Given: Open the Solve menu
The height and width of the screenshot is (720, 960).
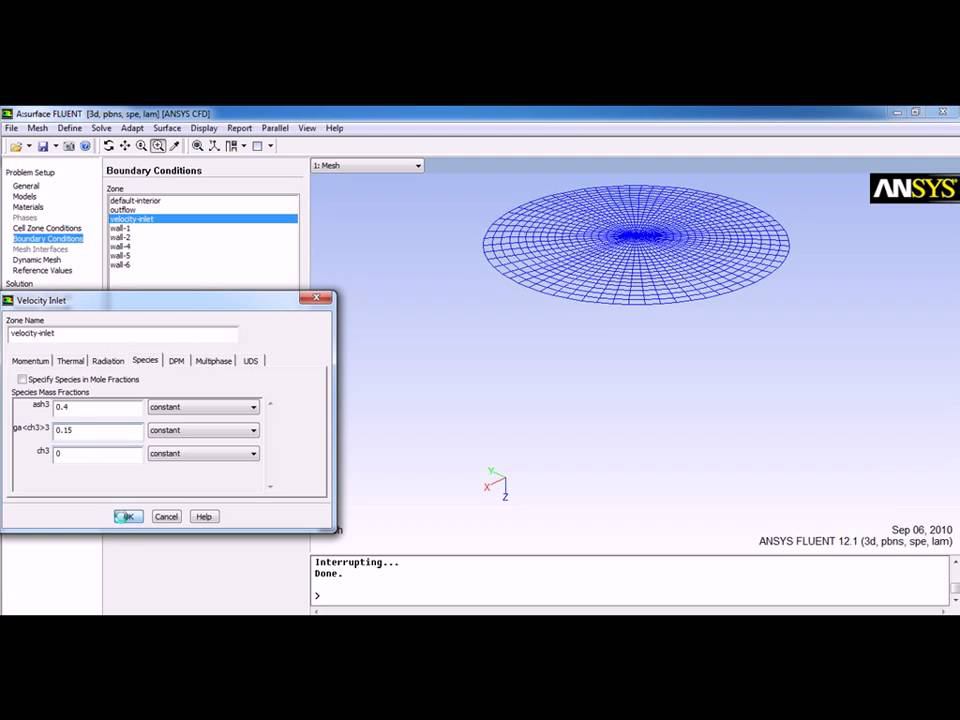Looking at the screenshot, I should click(102, 128).
